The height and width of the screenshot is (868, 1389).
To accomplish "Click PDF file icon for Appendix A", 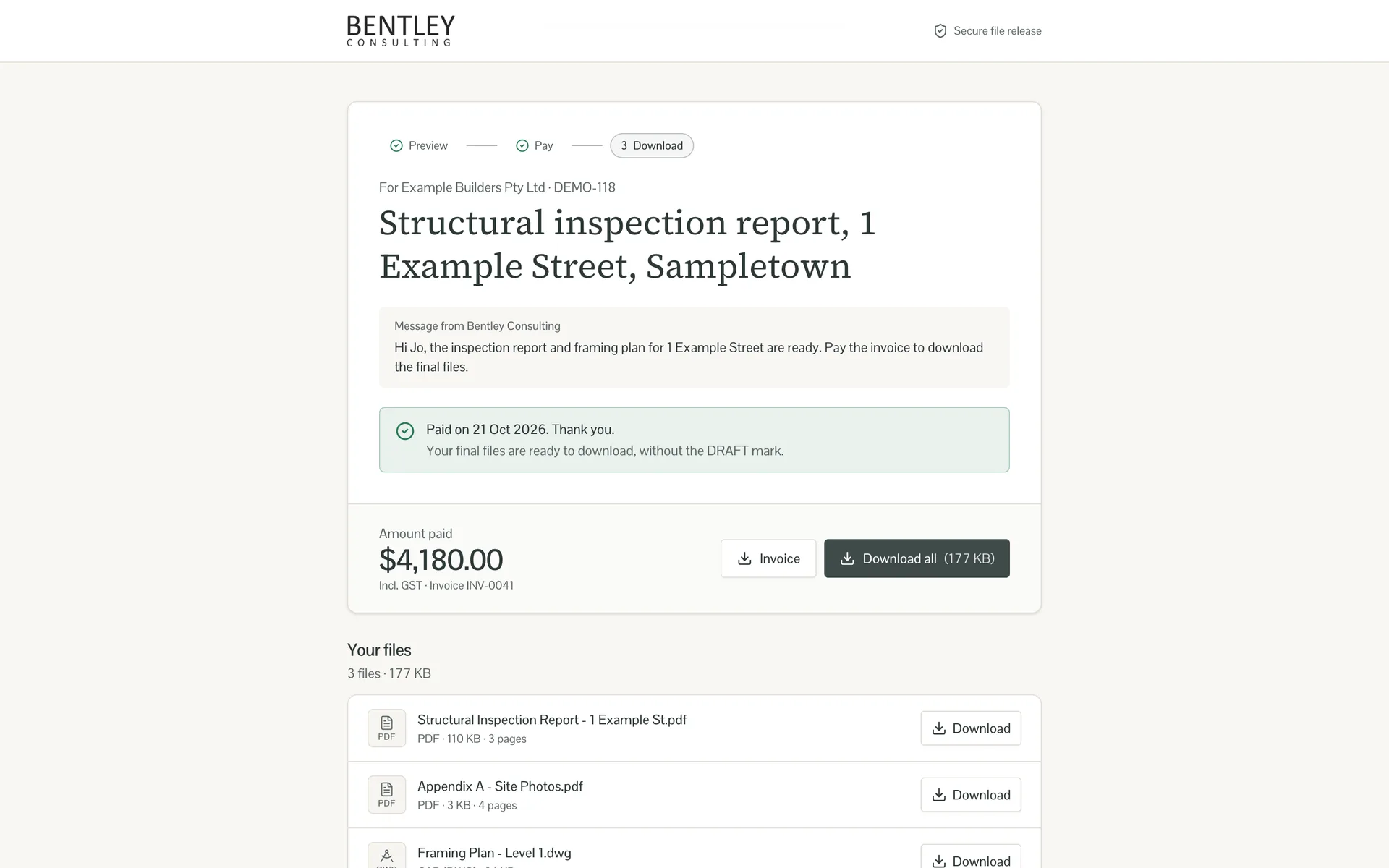I will [386, 795].
